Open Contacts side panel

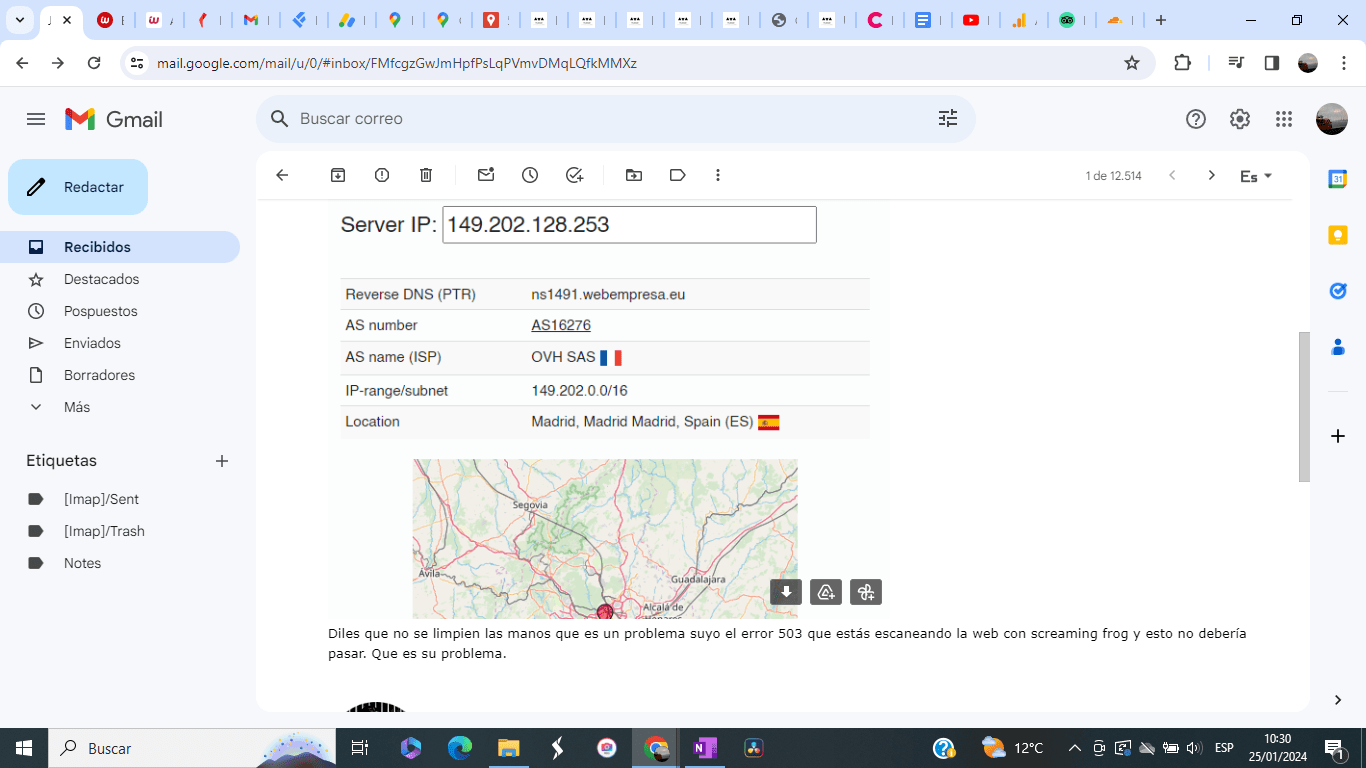(x=1338, y=347)
